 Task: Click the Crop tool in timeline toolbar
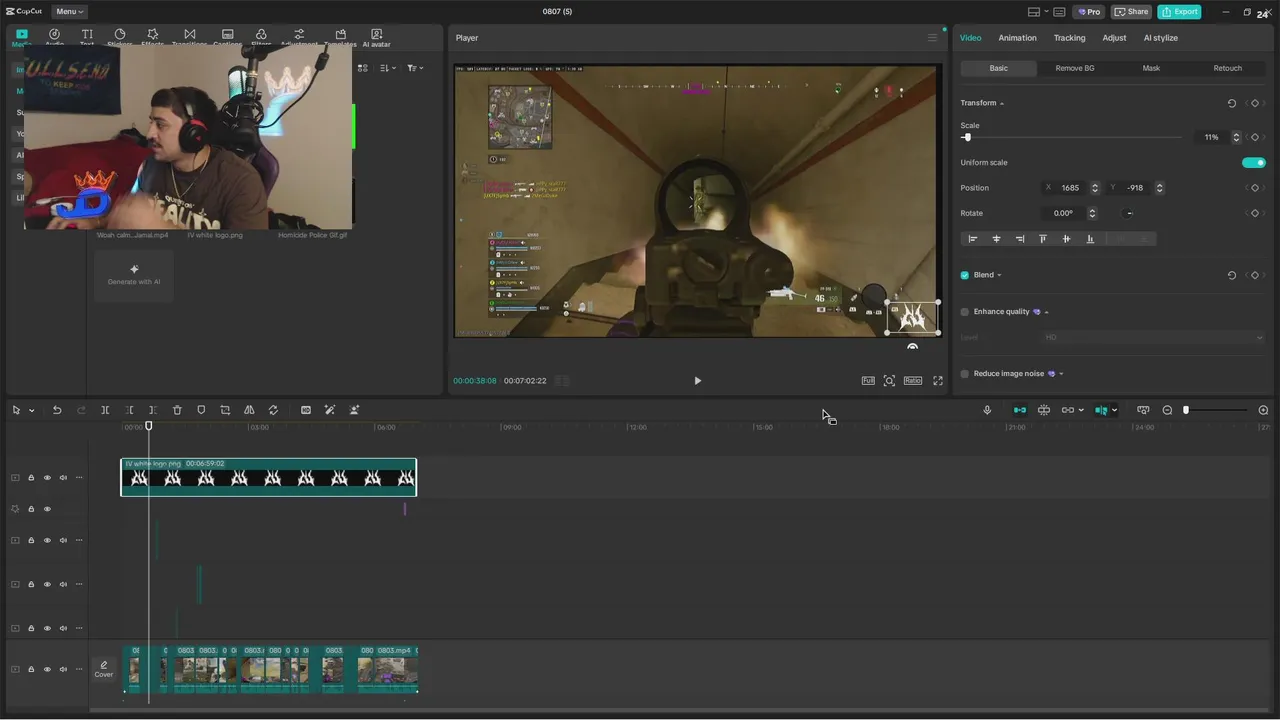tap(225, 410)
